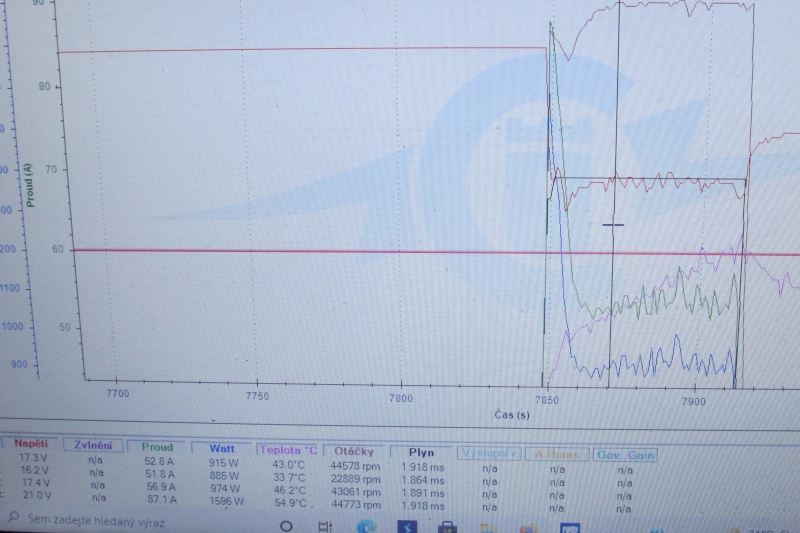Click the crosshair marker on the graph

coord(613,226)
